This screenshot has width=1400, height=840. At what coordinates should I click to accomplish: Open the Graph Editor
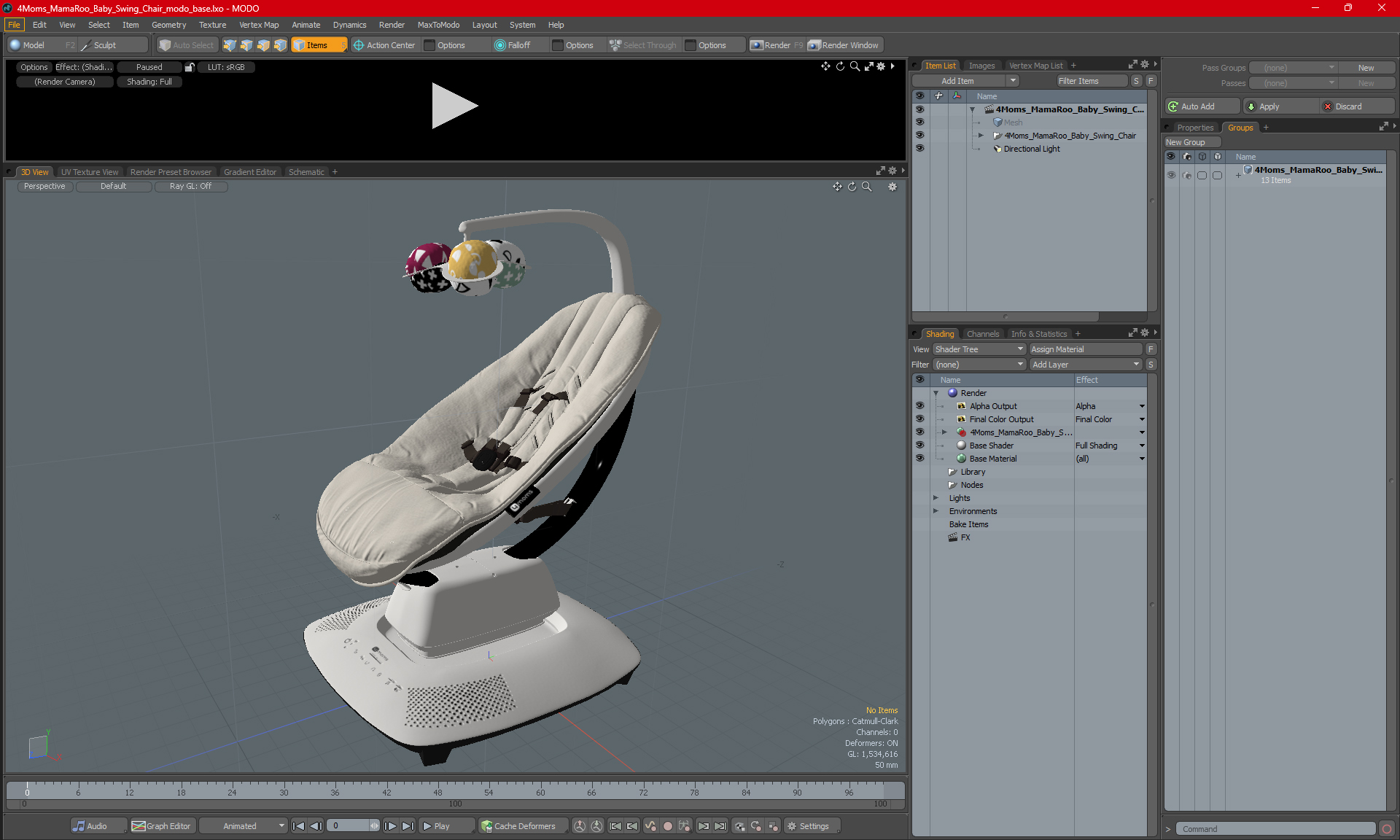coord(162,826)
